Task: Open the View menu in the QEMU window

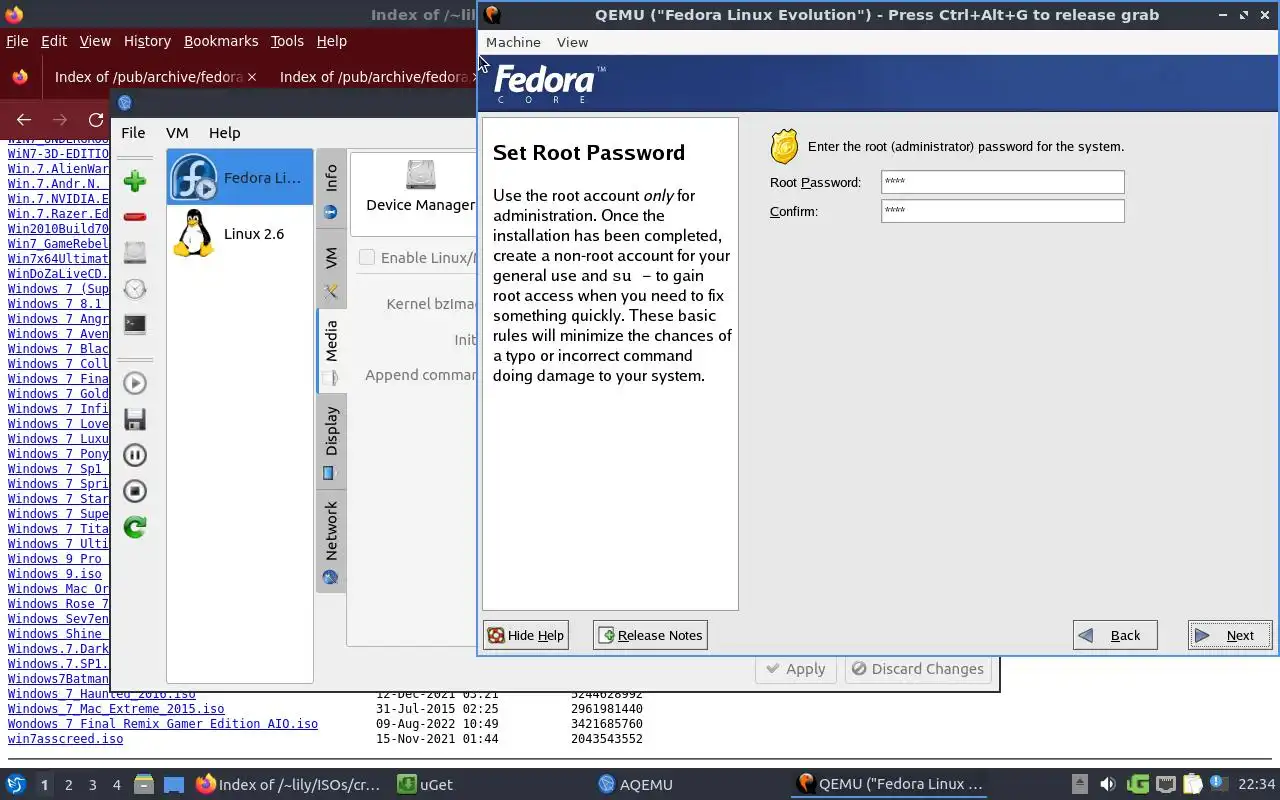Action: pyautogui.click(x=572, y=42)
